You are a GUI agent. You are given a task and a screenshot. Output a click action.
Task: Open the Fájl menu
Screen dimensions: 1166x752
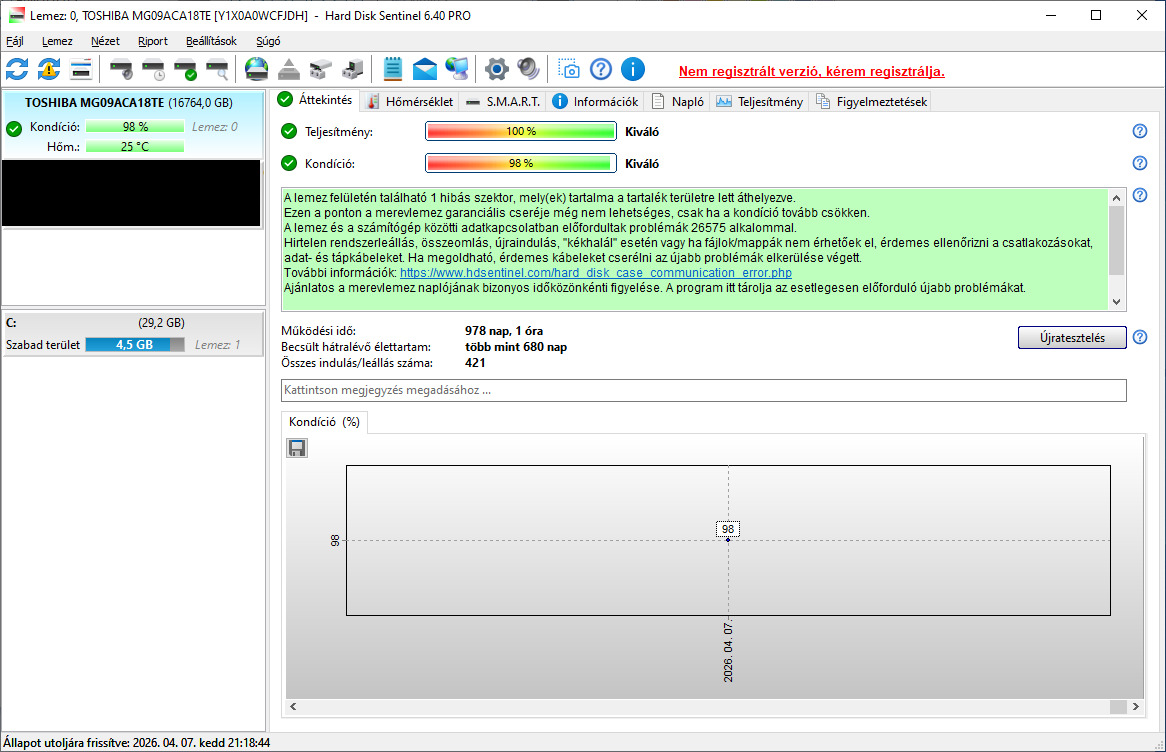tap(15, 42)
